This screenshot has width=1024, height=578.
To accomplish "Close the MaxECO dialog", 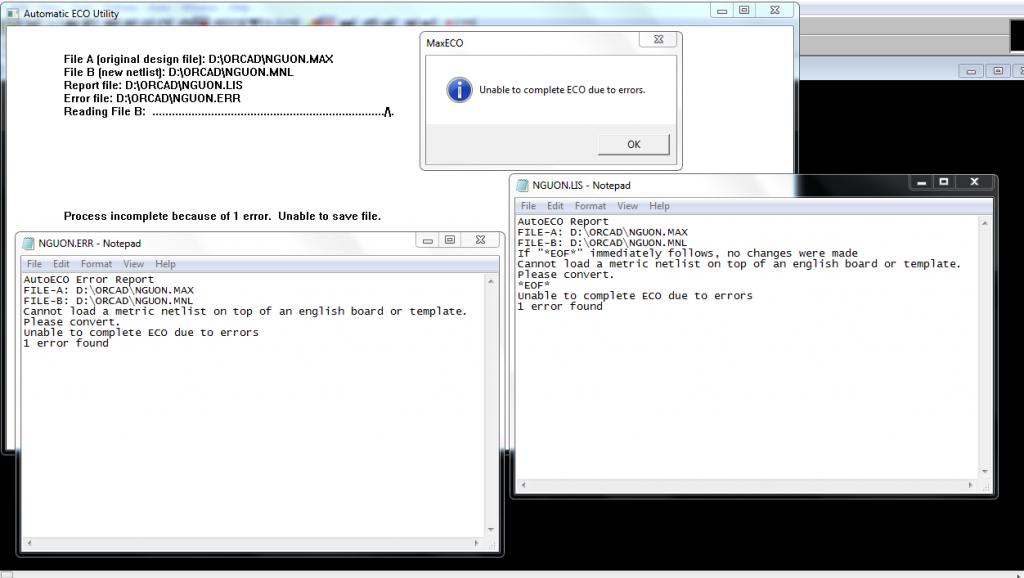I will click(x=658, y=39).
